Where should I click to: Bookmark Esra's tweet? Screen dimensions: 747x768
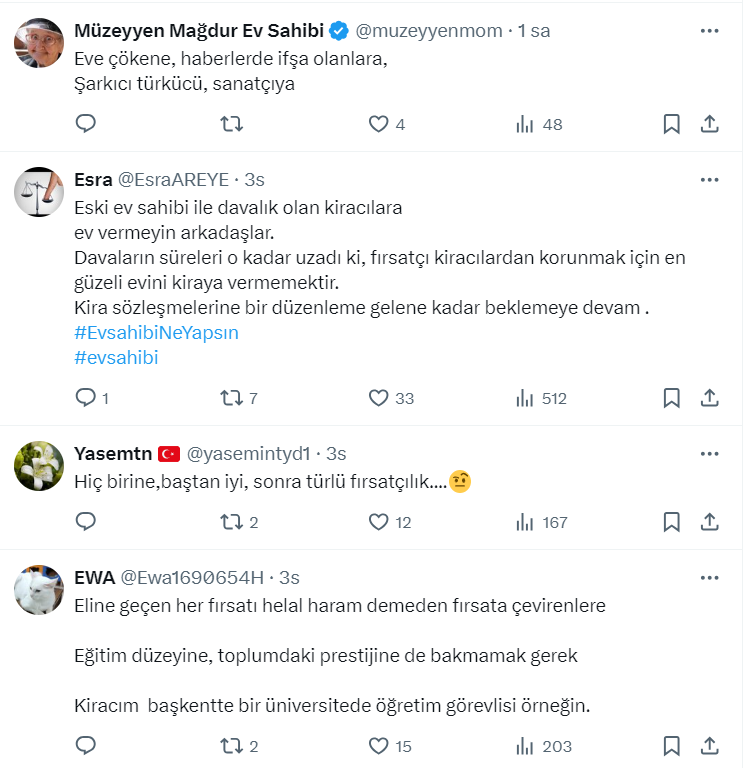pyautogui.click(x=672, y=398)
